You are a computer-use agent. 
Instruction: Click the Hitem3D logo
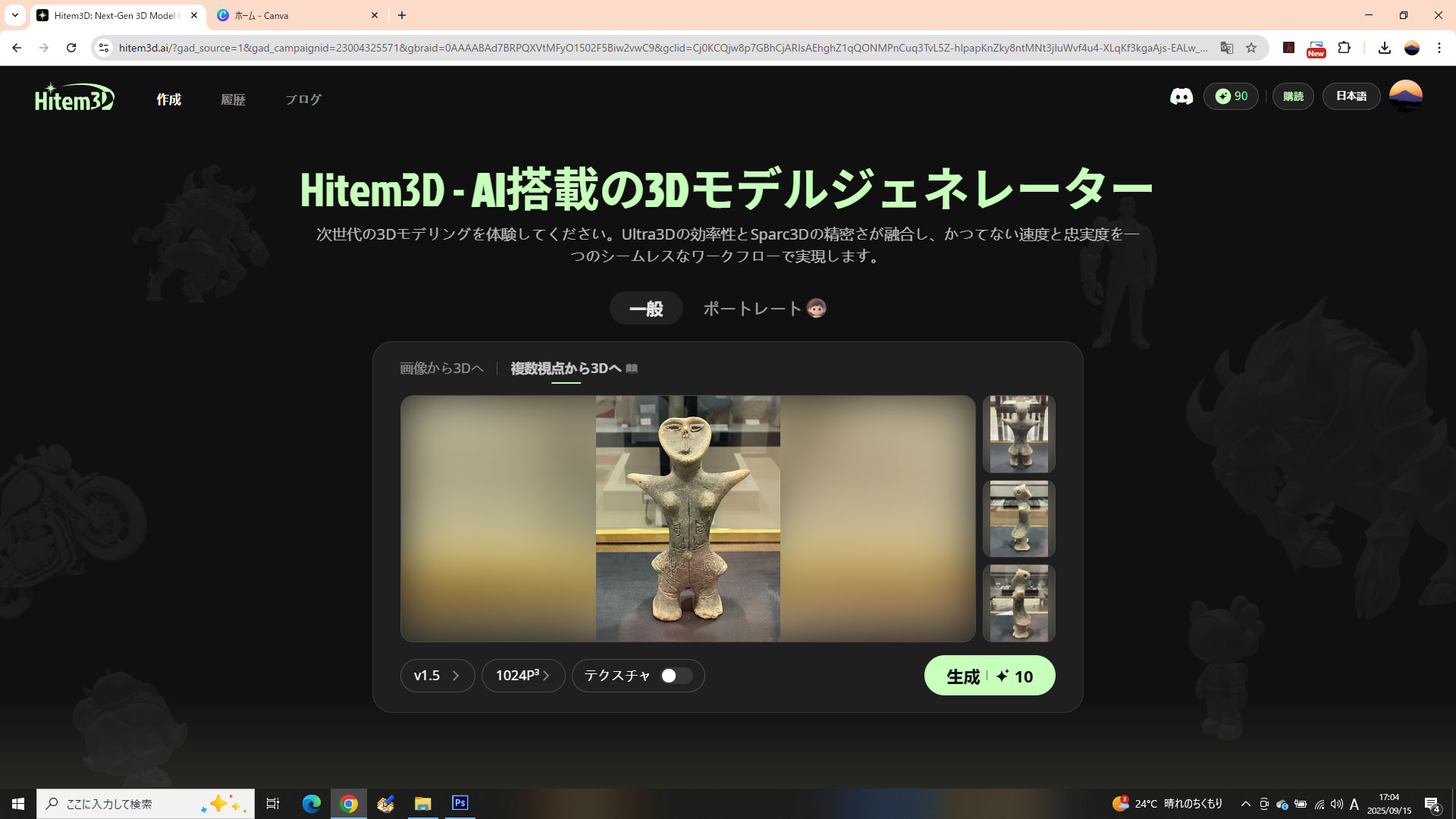[x=74, y=97]
